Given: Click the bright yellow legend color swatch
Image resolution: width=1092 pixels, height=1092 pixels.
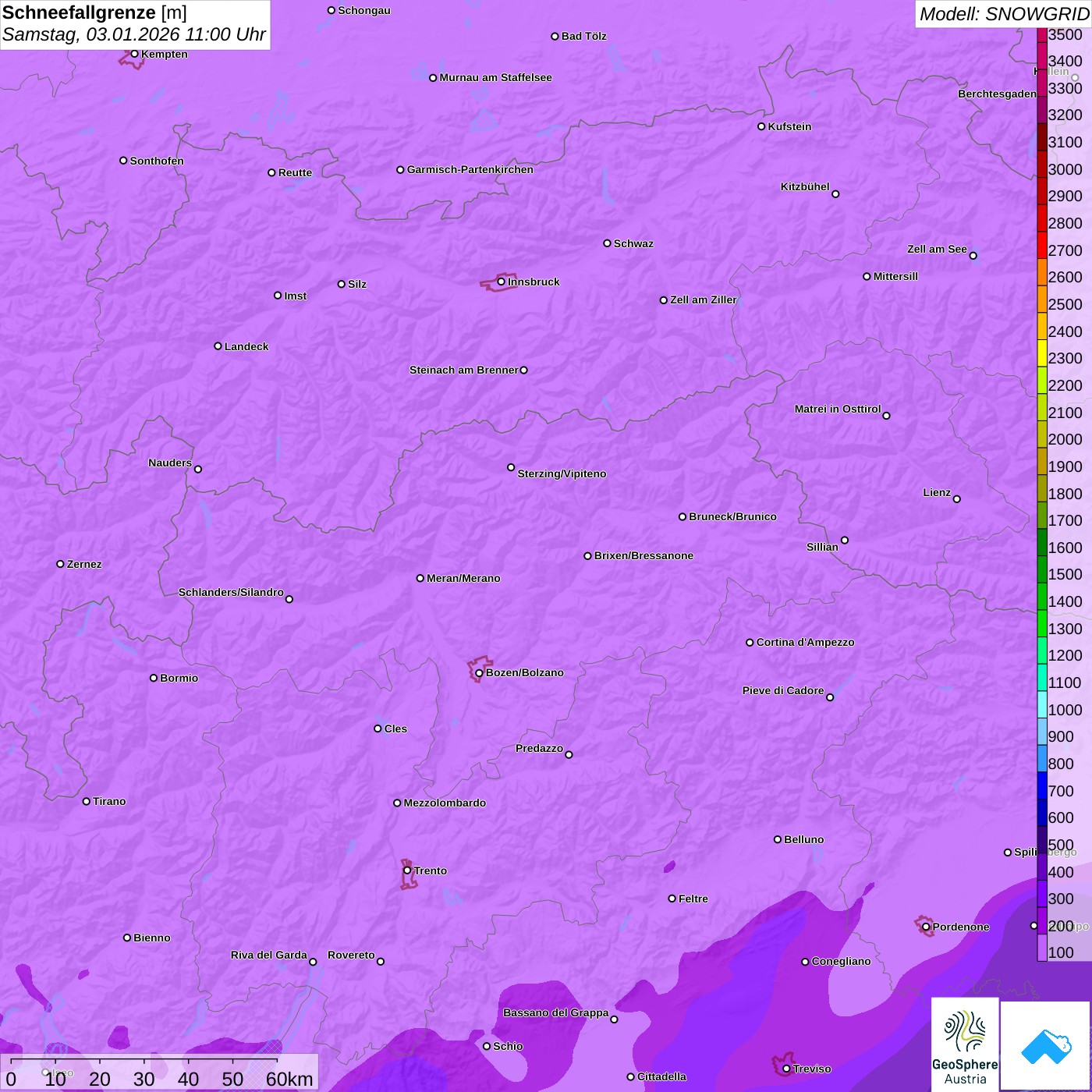Looking at the screenshot, I should (x=1042, y=353).
